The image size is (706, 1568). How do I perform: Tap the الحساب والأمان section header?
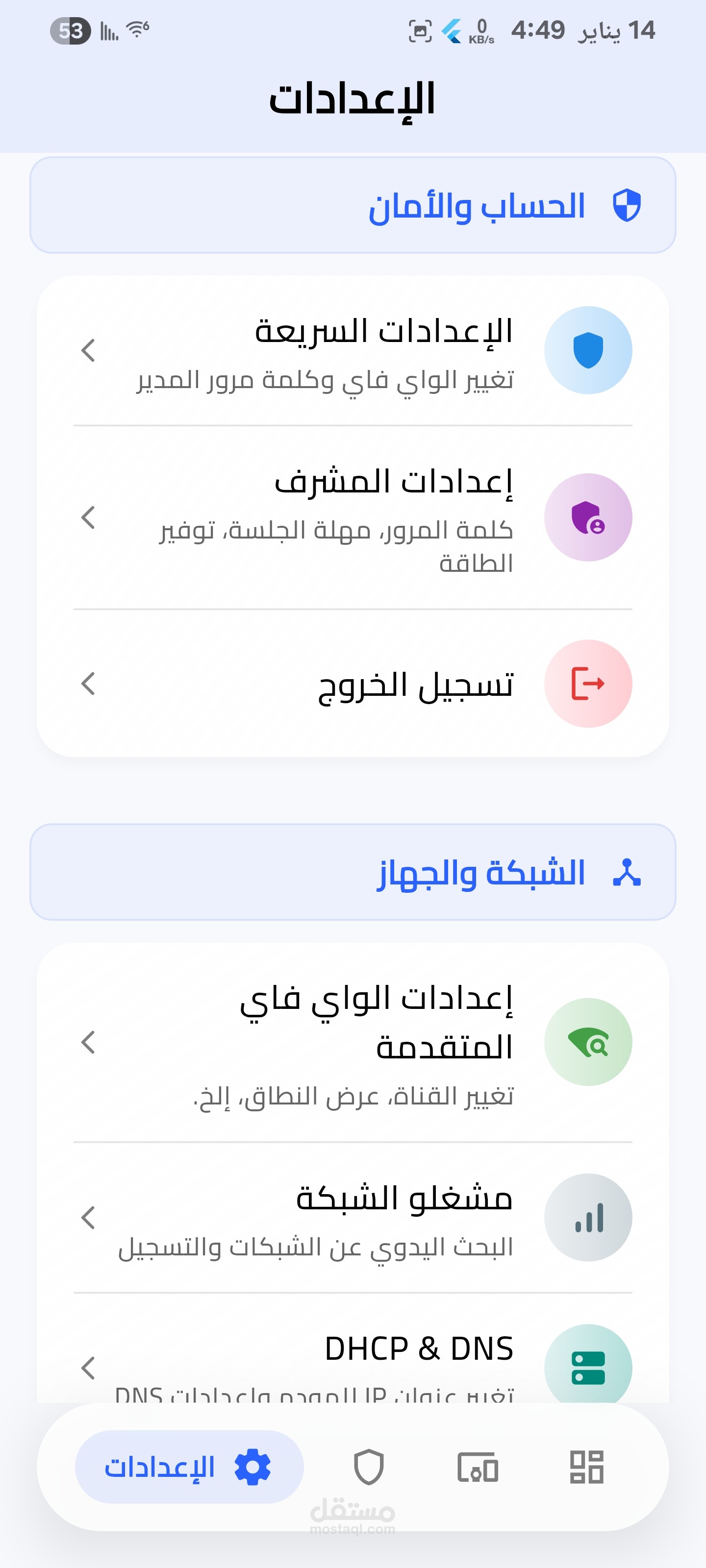point(475,206)
